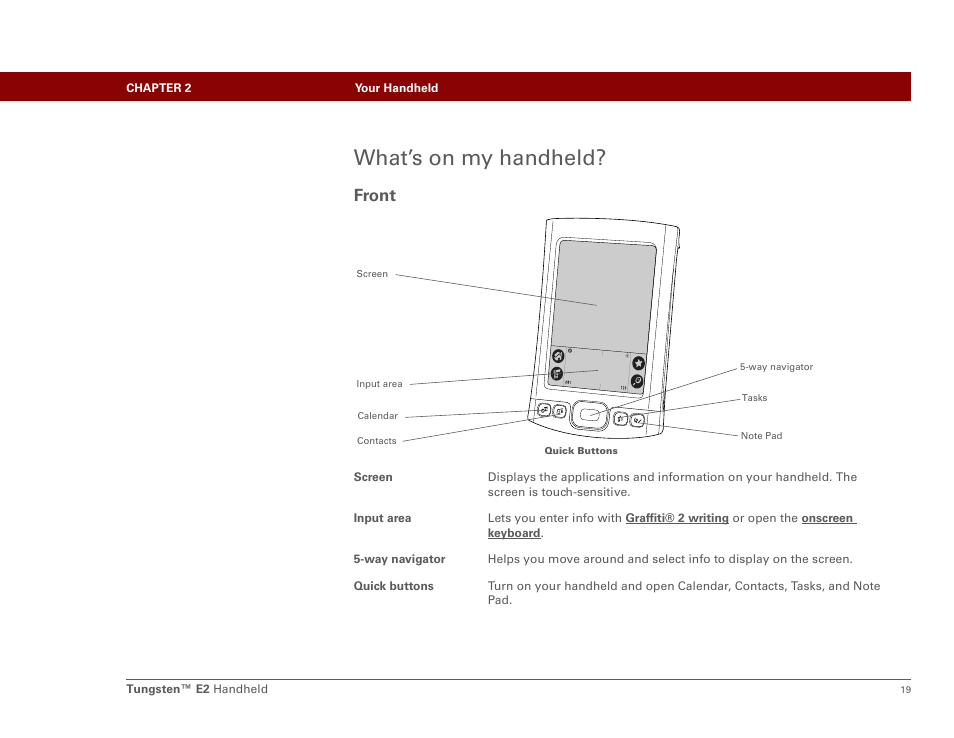Click the center of the 5-way navigator

590,415
